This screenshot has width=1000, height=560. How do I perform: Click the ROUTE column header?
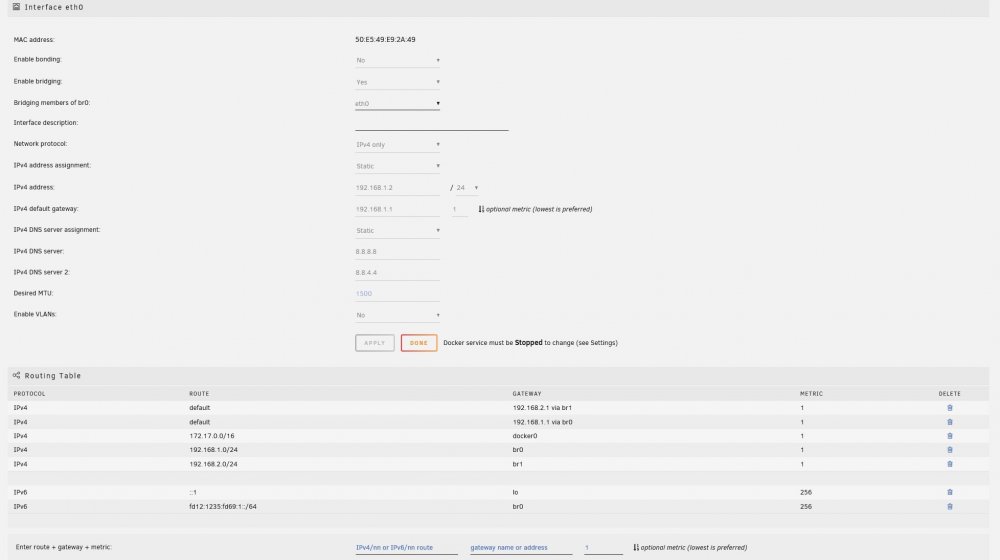(199, 394)
